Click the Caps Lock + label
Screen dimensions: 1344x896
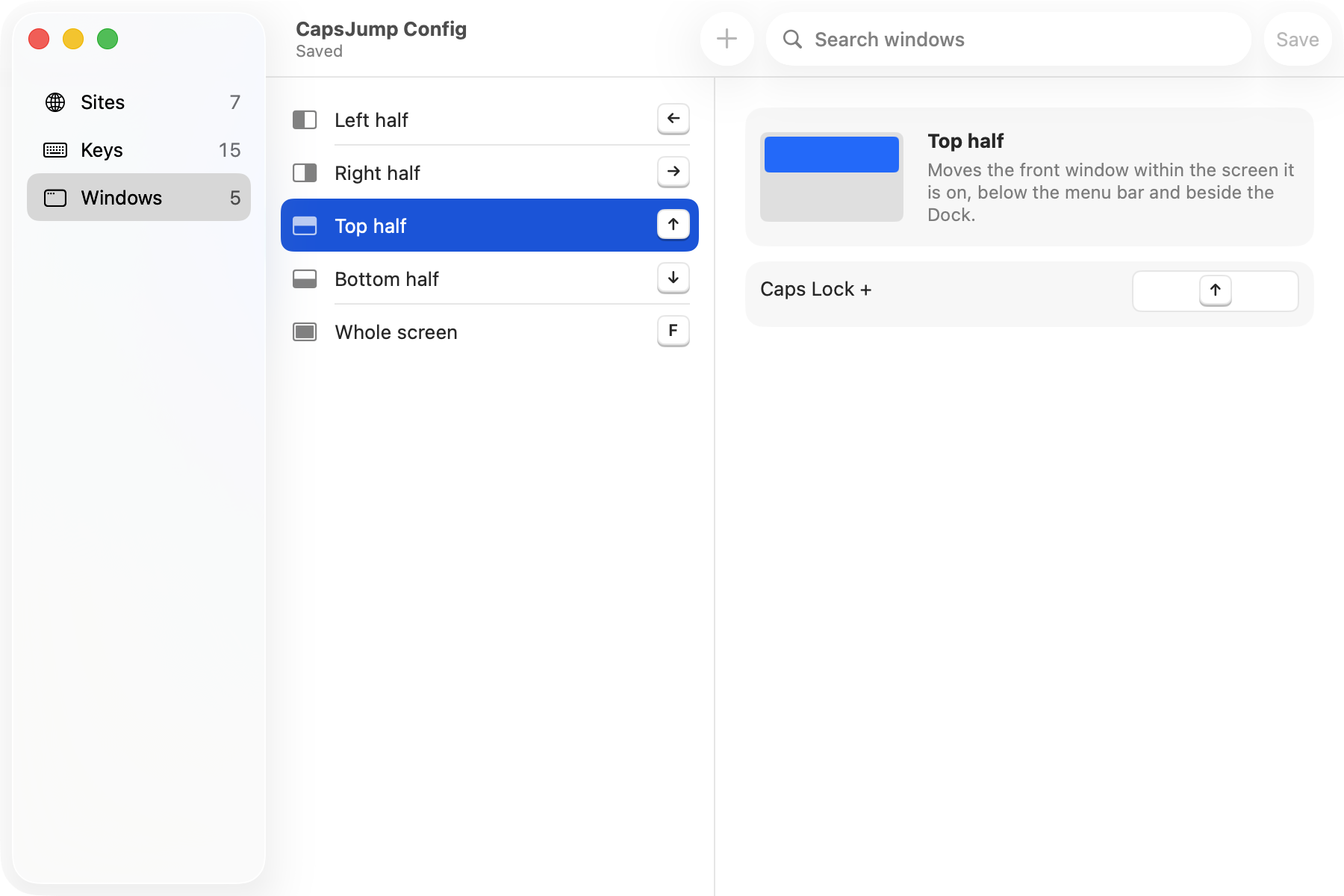tap(815, 289)
